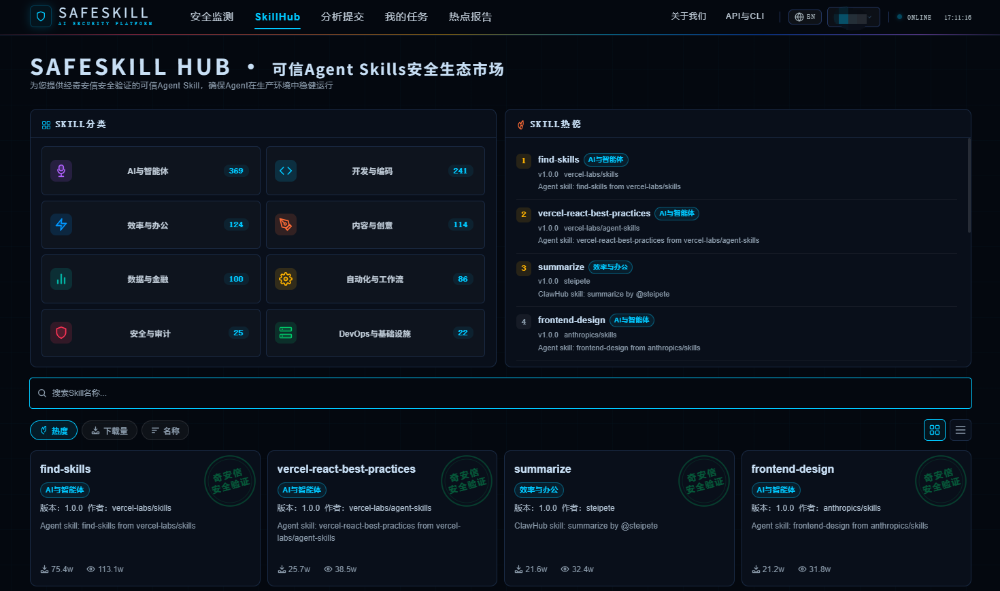
Task: Switch results to list view layout
Action: (960, 430)
